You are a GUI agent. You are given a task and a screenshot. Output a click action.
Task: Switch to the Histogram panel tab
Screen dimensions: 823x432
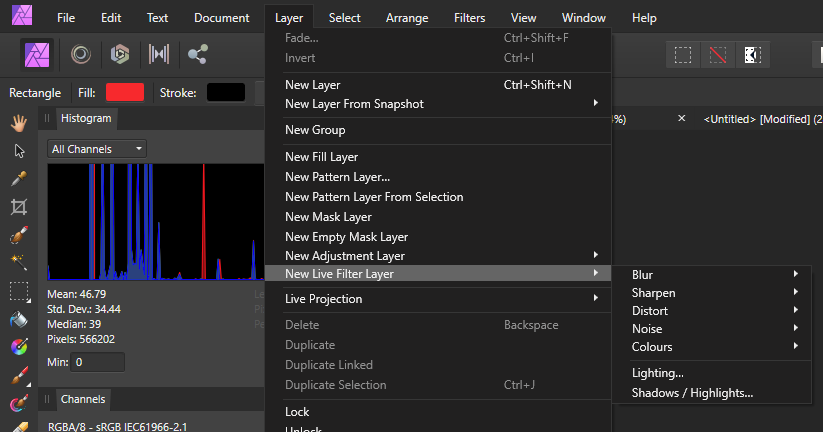pos(86,118)
